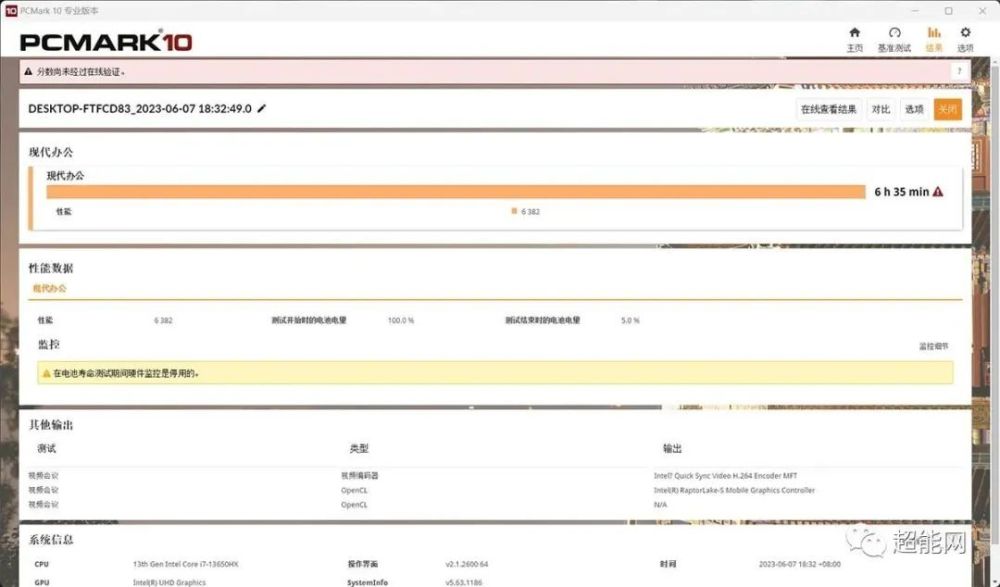Click Intel(R) RaptorLake-S Mobile Graphics Controller text
Screen dimensions: 1000x587
click(x=734, y=491)
